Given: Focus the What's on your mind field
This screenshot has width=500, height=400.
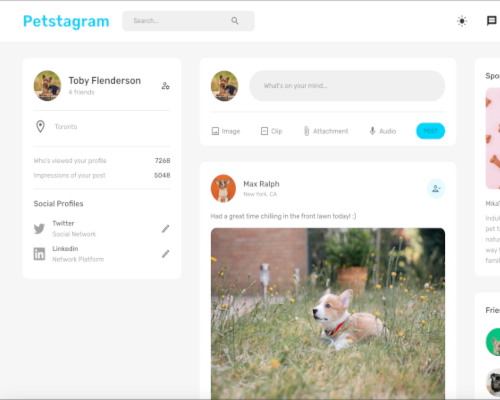Looking at the screenshot, I should click(347, 86).
